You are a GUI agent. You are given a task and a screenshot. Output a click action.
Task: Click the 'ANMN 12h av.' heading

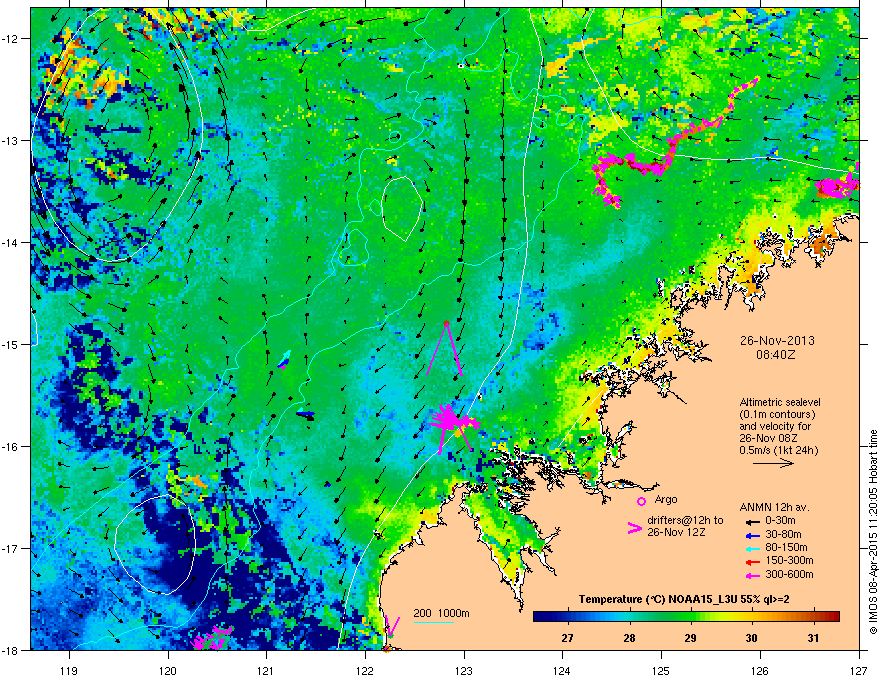click(x=774, y=507)
